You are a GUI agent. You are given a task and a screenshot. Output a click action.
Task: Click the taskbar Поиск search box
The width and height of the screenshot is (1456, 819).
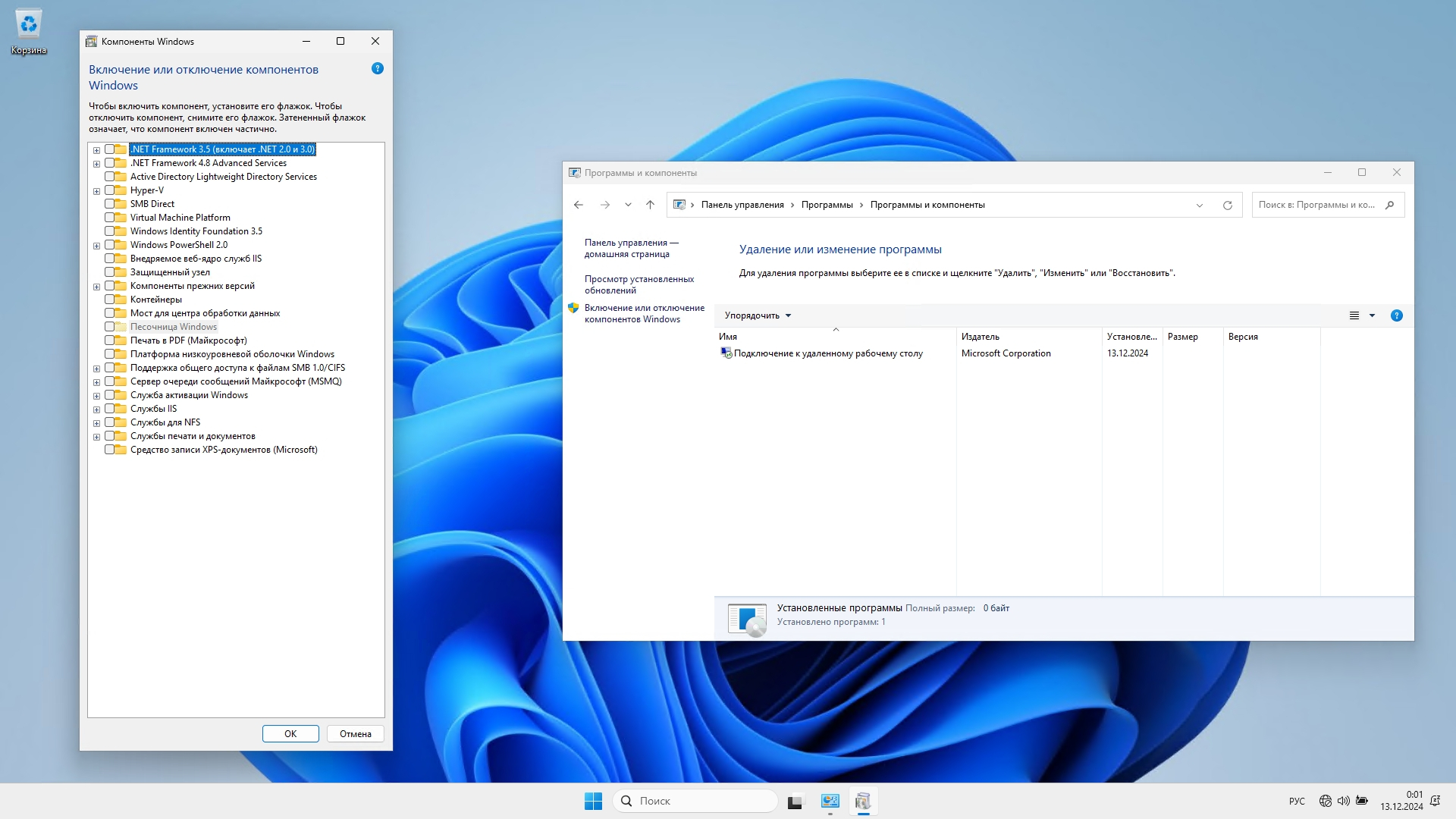click(x=695, y=801)
